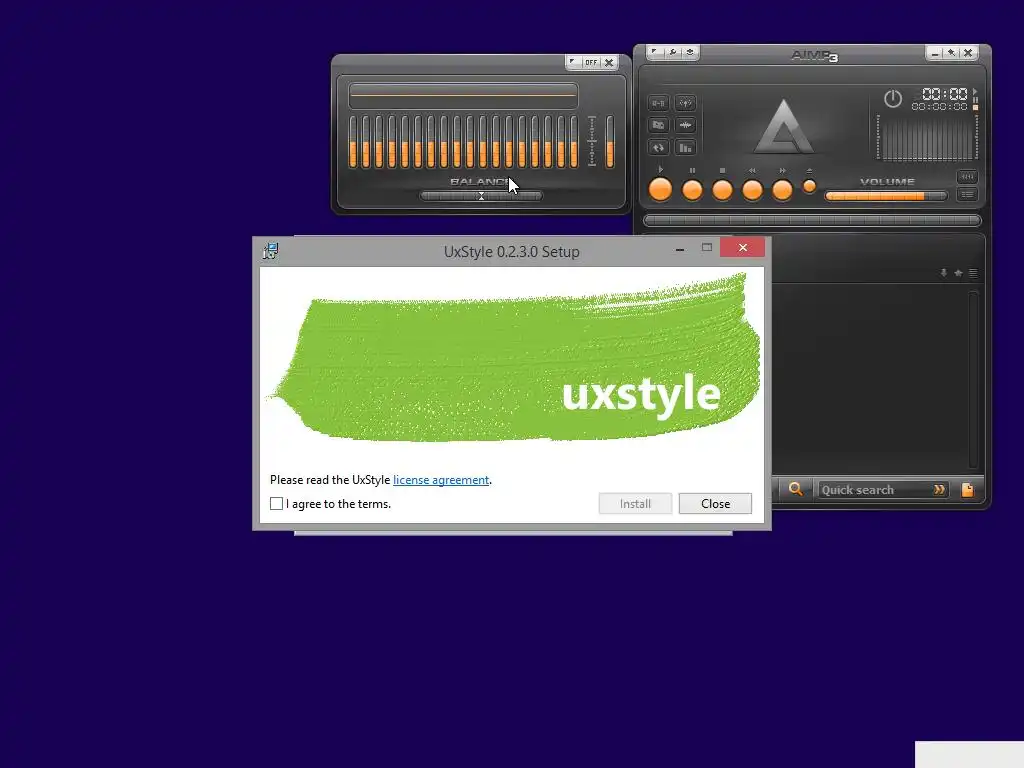Viewport: 1024px width, 768px height.
Task: Click the AIMP triangle logo
Action: pos(784,127)
